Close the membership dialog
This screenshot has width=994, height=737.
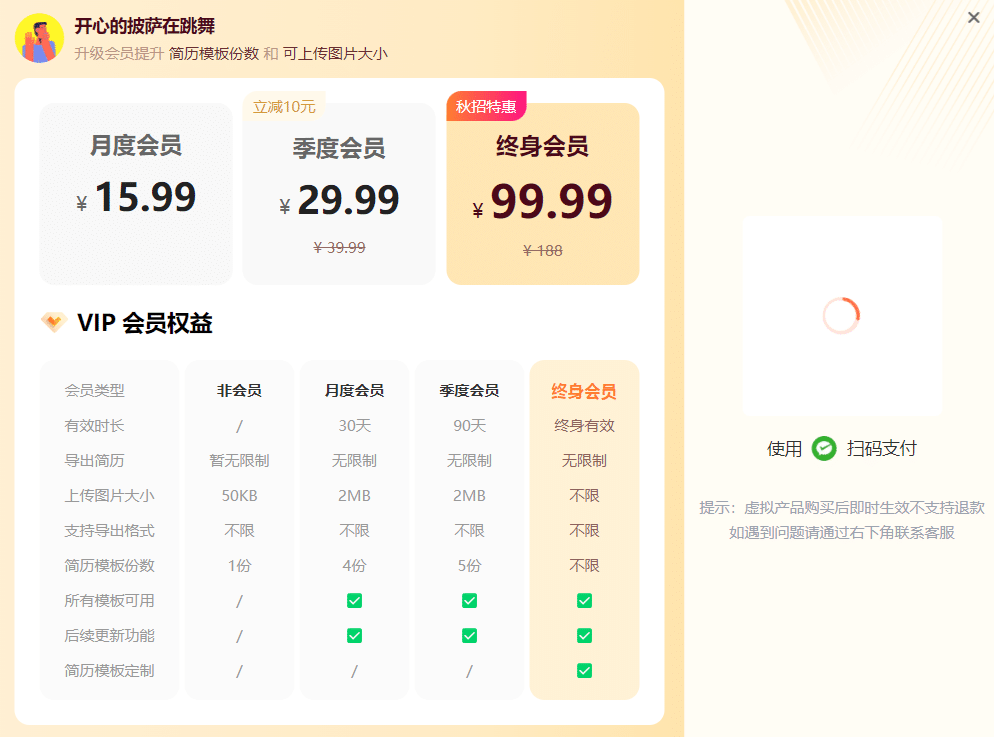(x=973, y=18)
